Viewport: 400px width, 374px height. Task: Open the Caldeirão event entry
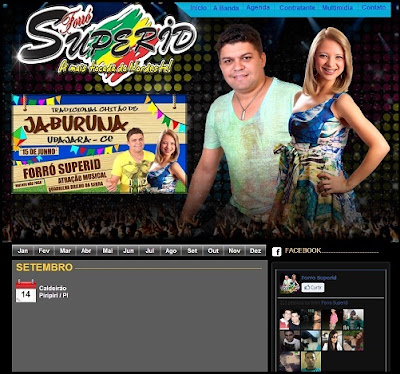click(53, 288)
